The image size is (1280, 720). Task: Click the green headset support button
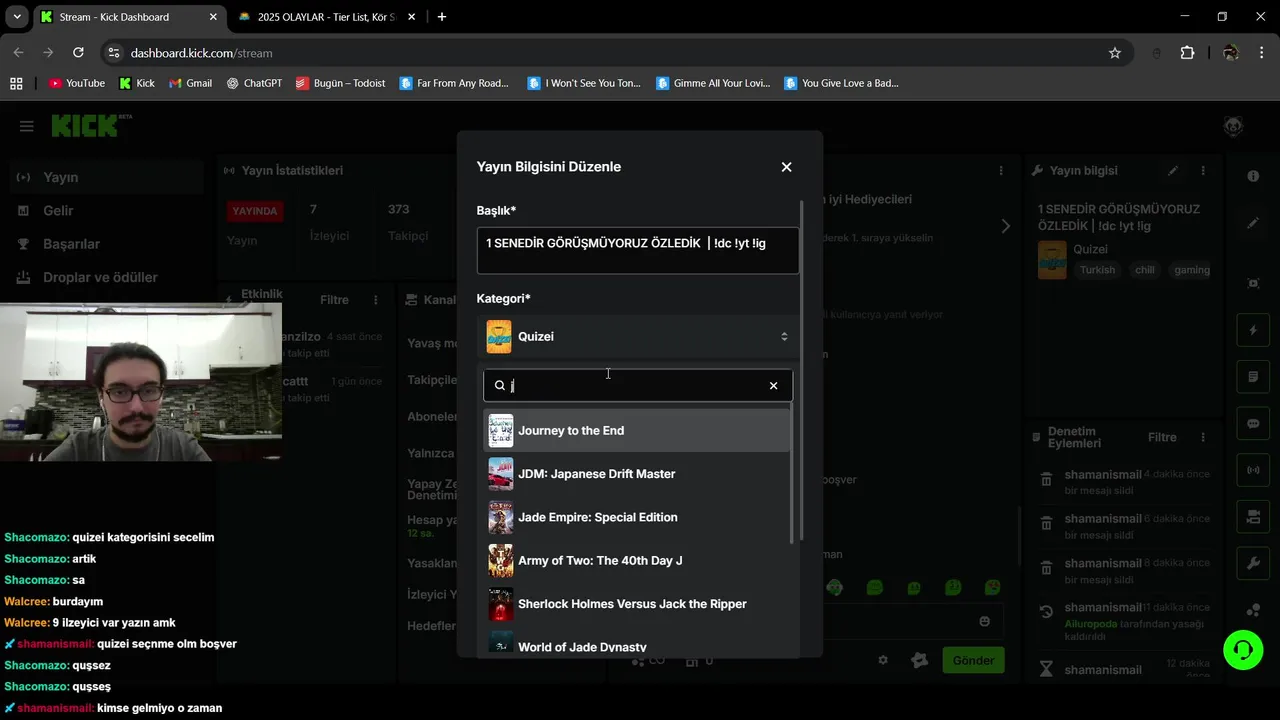(x=1243, y=650)
